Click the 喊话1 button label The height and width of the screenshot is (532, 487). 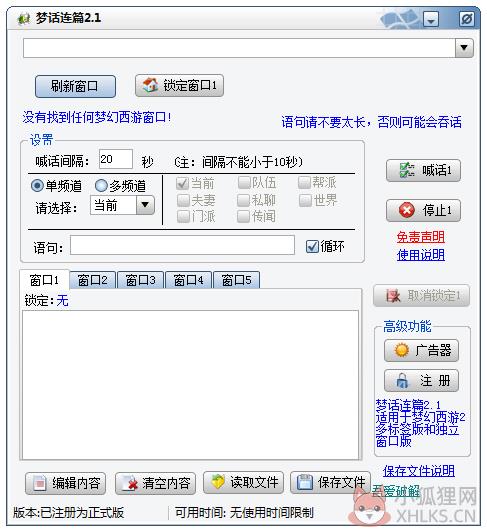437,170
